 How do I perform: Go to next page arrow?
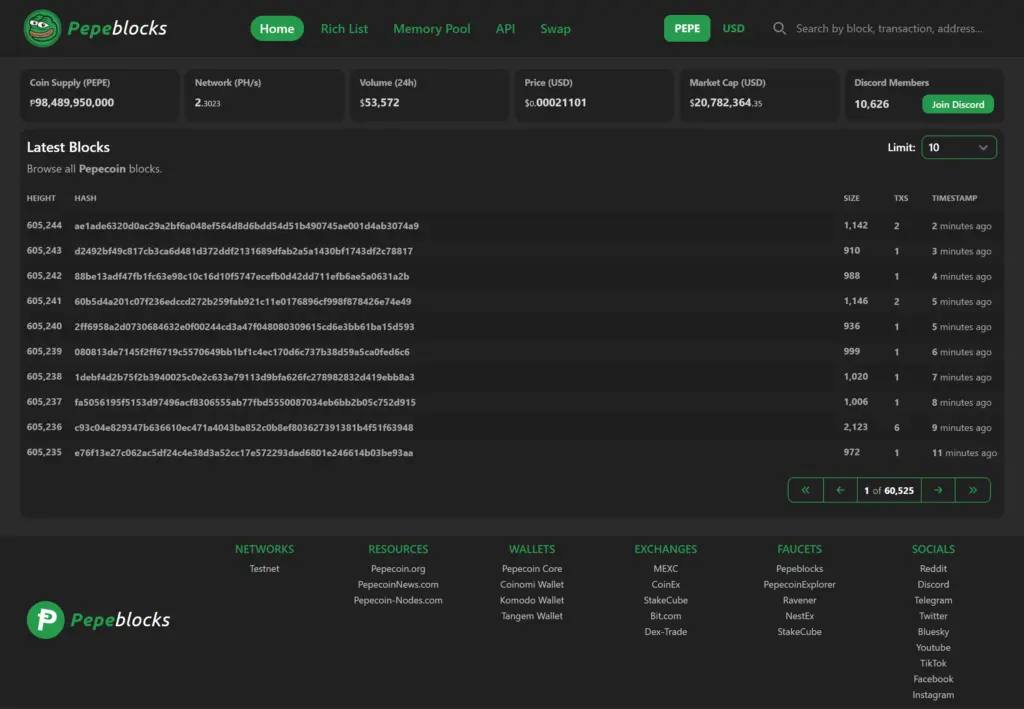(x=938, y=490)
